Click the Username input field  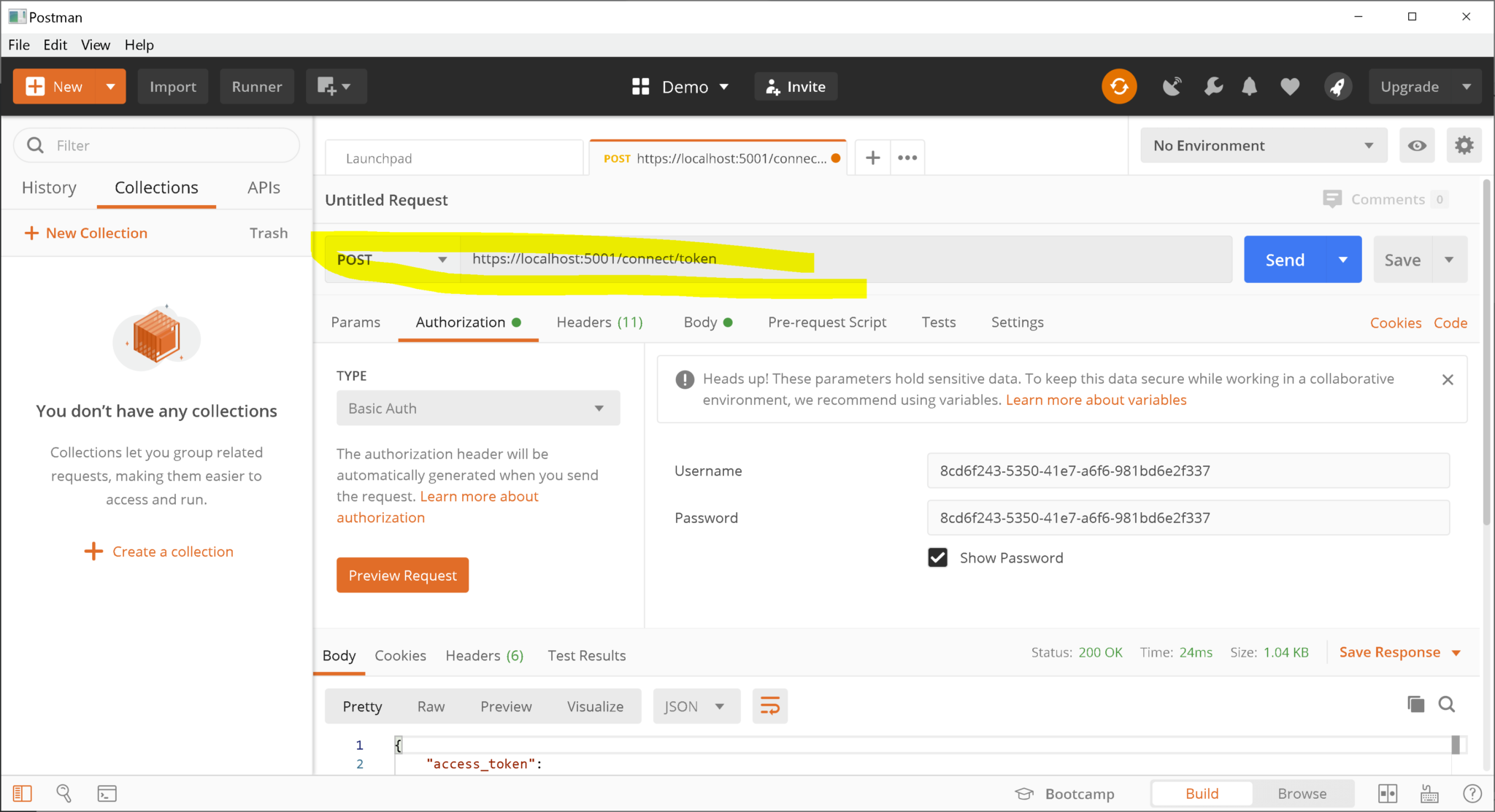pos(1188,471)
